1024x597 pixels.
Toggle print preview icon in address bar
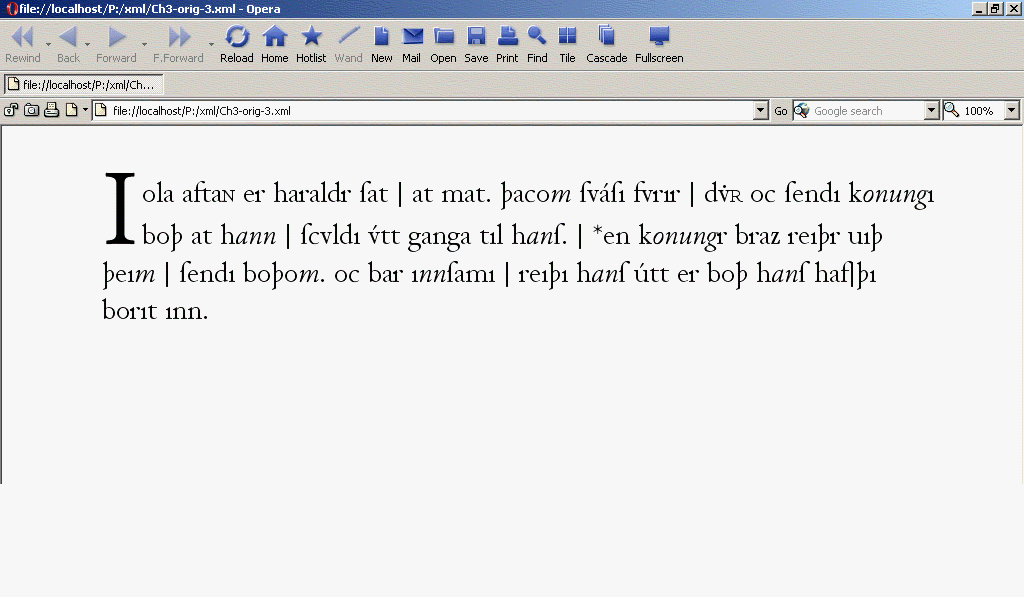click(x=51, y=110)
